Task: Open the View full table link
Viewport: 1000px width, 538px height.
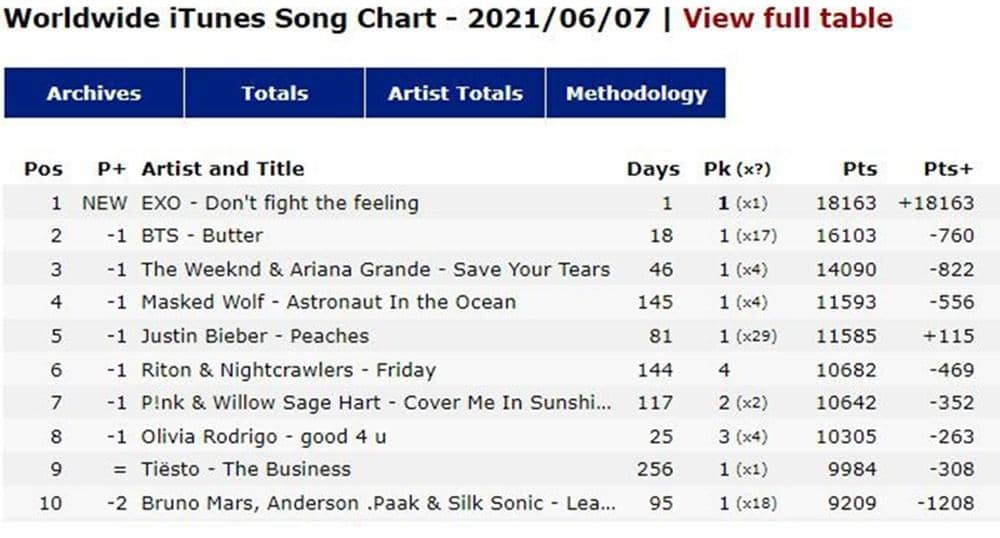Action: (x=787, y=19)
